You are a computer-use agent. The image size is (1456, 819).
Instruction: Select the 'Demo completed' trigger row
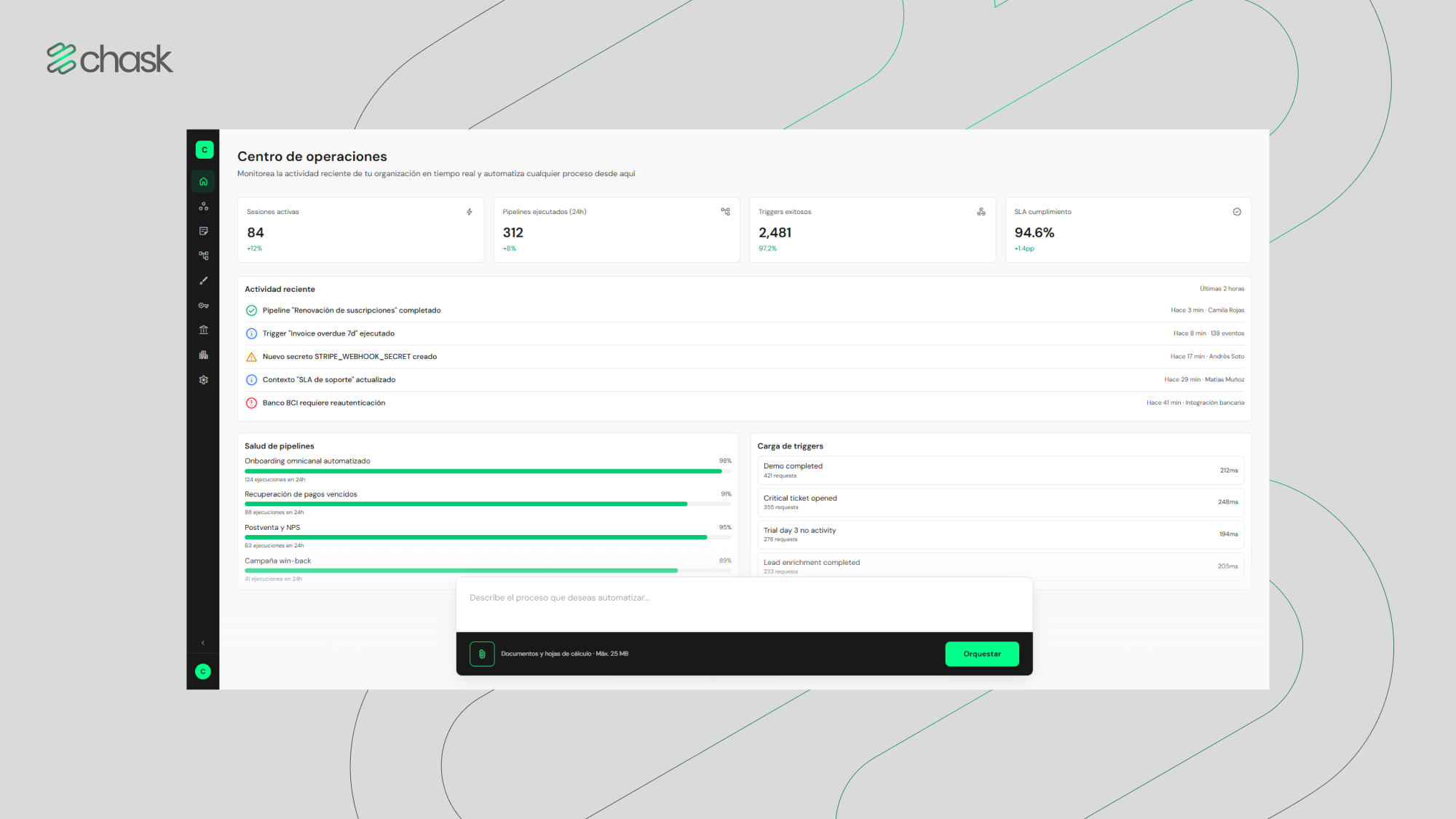point(1000,470)
